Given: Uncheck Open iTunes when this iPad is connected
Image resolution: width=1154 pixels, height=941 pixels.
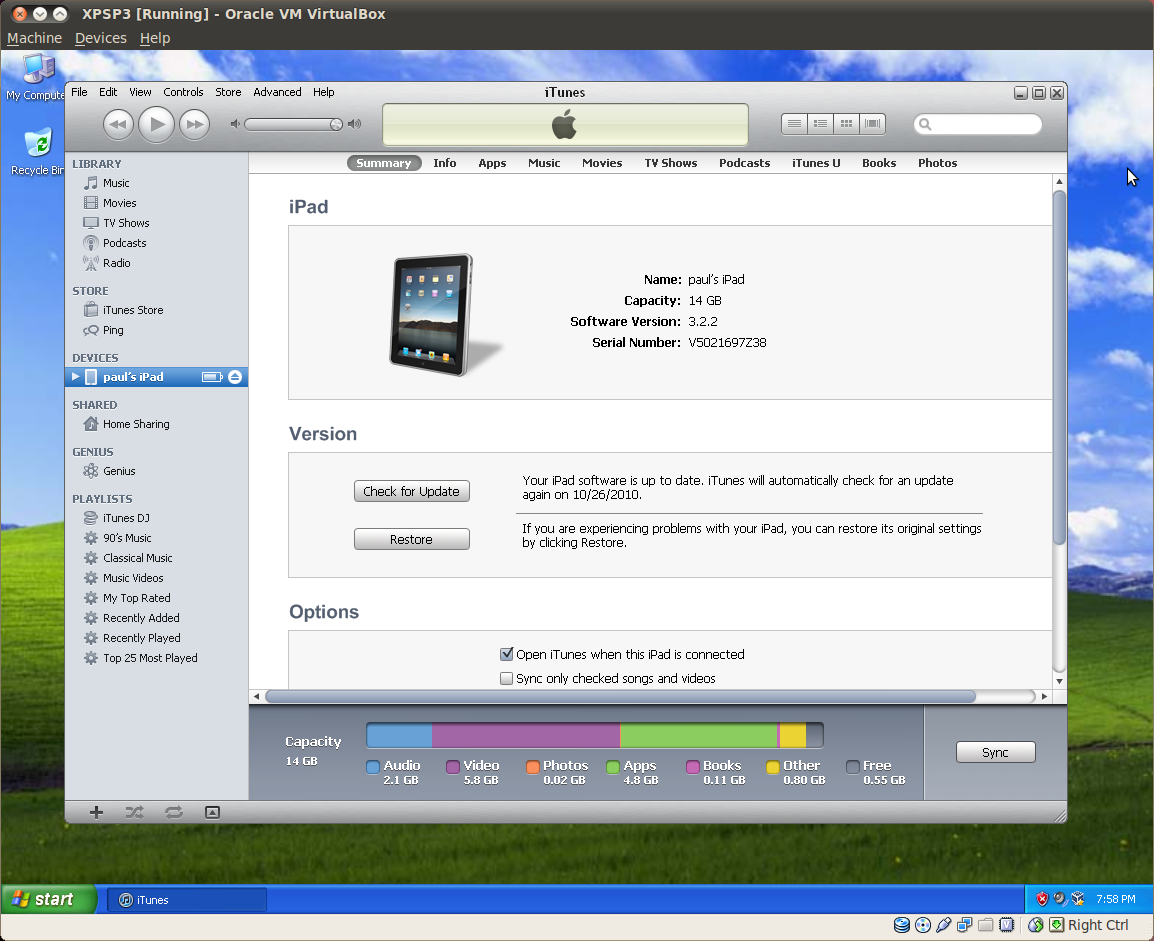Looking at the screenshot, I should click(x=506, y=654).
